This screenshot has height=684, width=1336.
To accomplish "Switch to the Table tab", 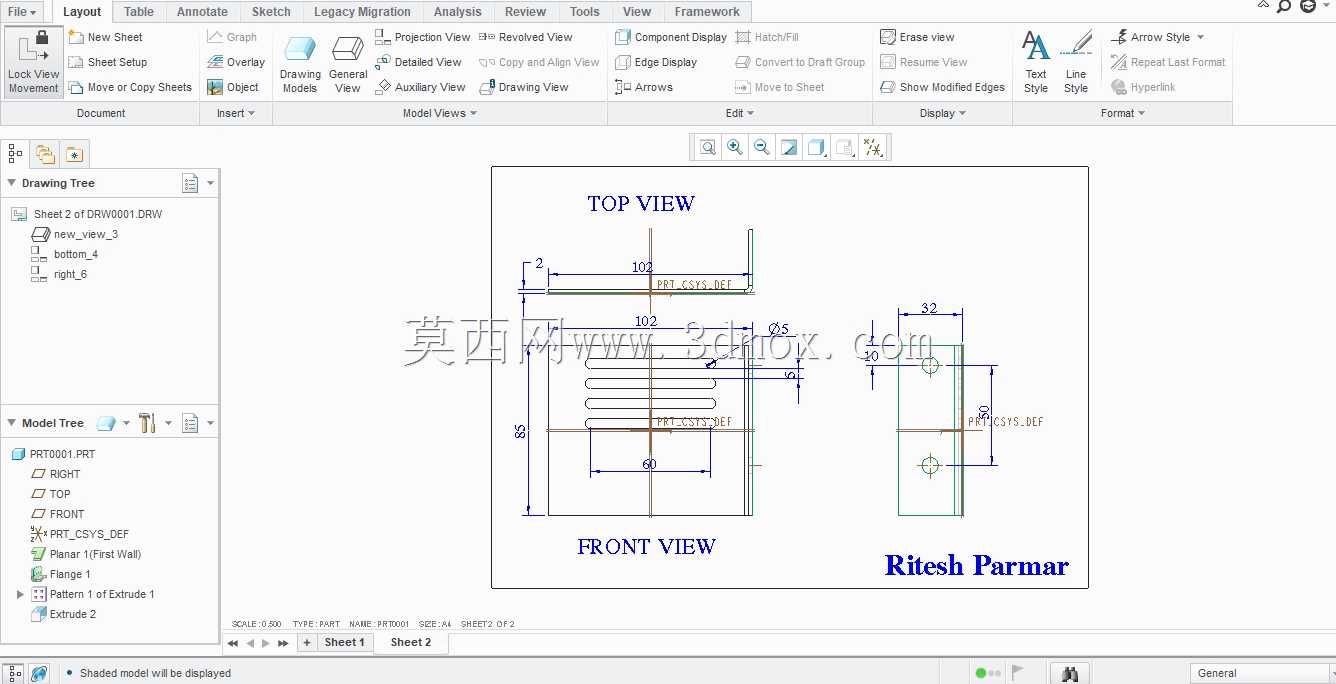I will 139,12.
